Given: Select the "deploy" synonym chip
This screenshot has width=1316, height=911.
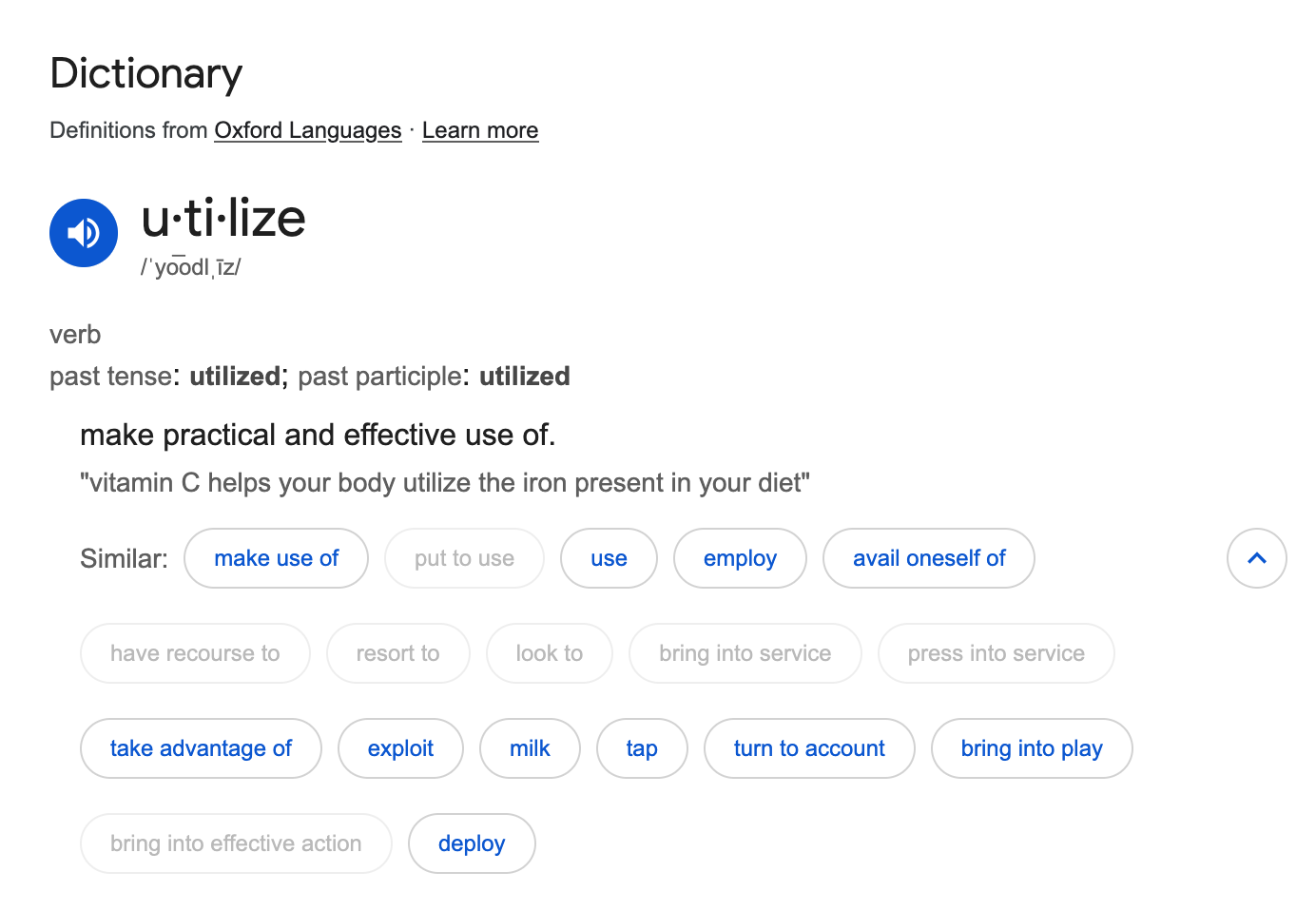Looking at the screenshot, I should tap(472, 843).
